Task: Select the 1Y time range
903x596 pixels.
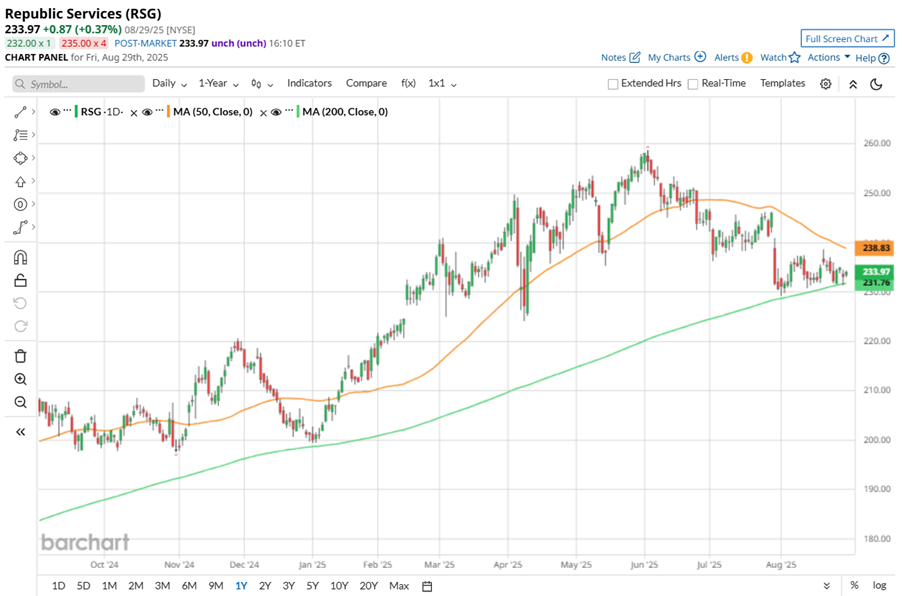Action: coord(241,586)
